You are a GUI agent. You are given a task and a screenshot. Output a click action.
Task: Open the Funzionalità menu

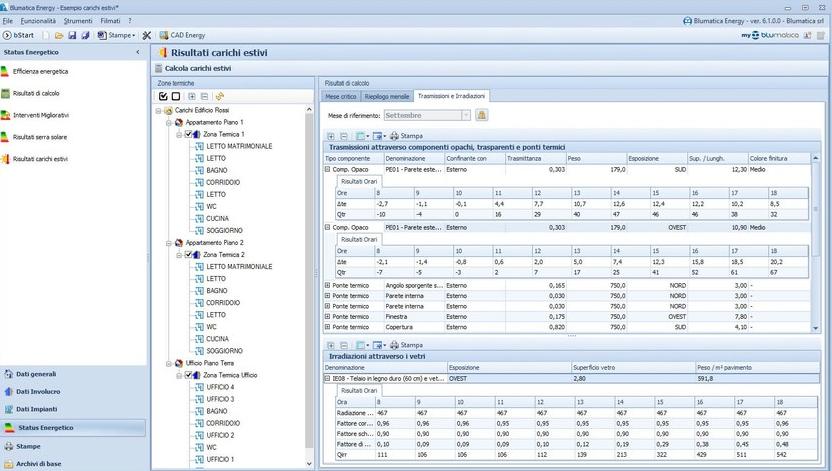pyautogui.click(x=38, y=20)
